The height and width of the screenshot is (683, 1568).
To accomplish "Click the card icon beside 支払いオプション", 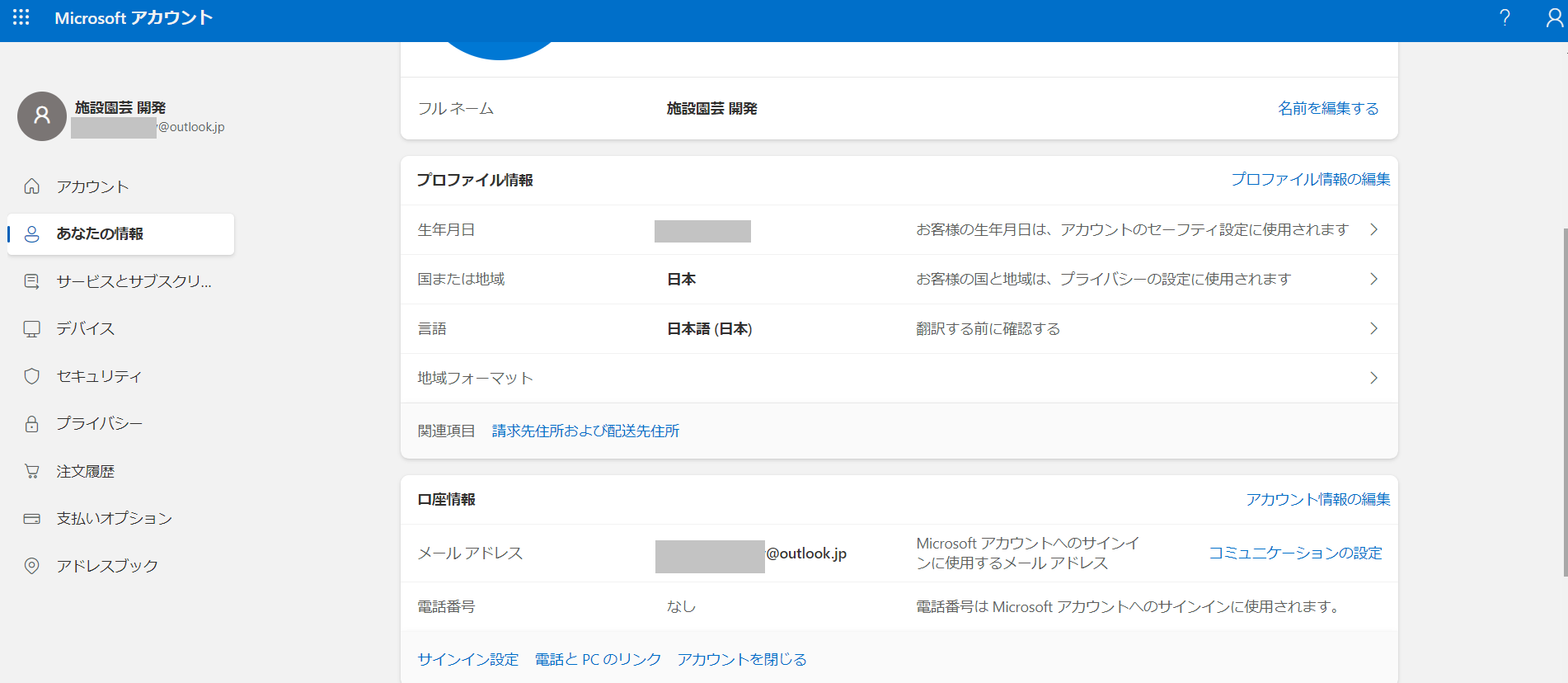I will point(31,519).
